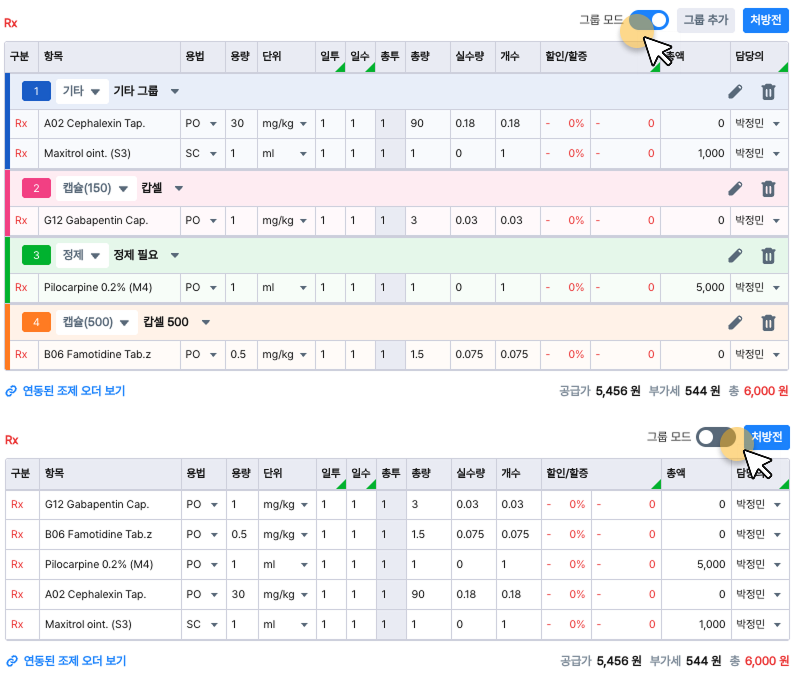Open 박정민 doctor dropdown for Pilocarpine in 정제 필요 group

(x=759, y=287)
